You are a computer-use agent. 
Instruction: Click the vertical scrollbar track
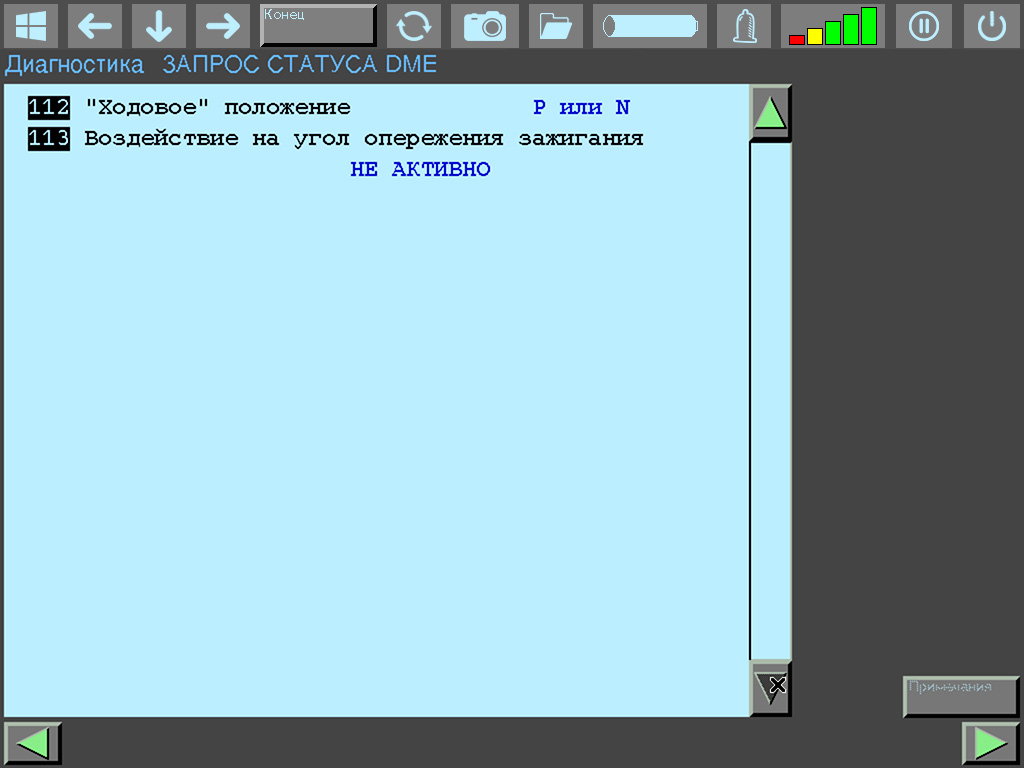click(x=770, y=400)
